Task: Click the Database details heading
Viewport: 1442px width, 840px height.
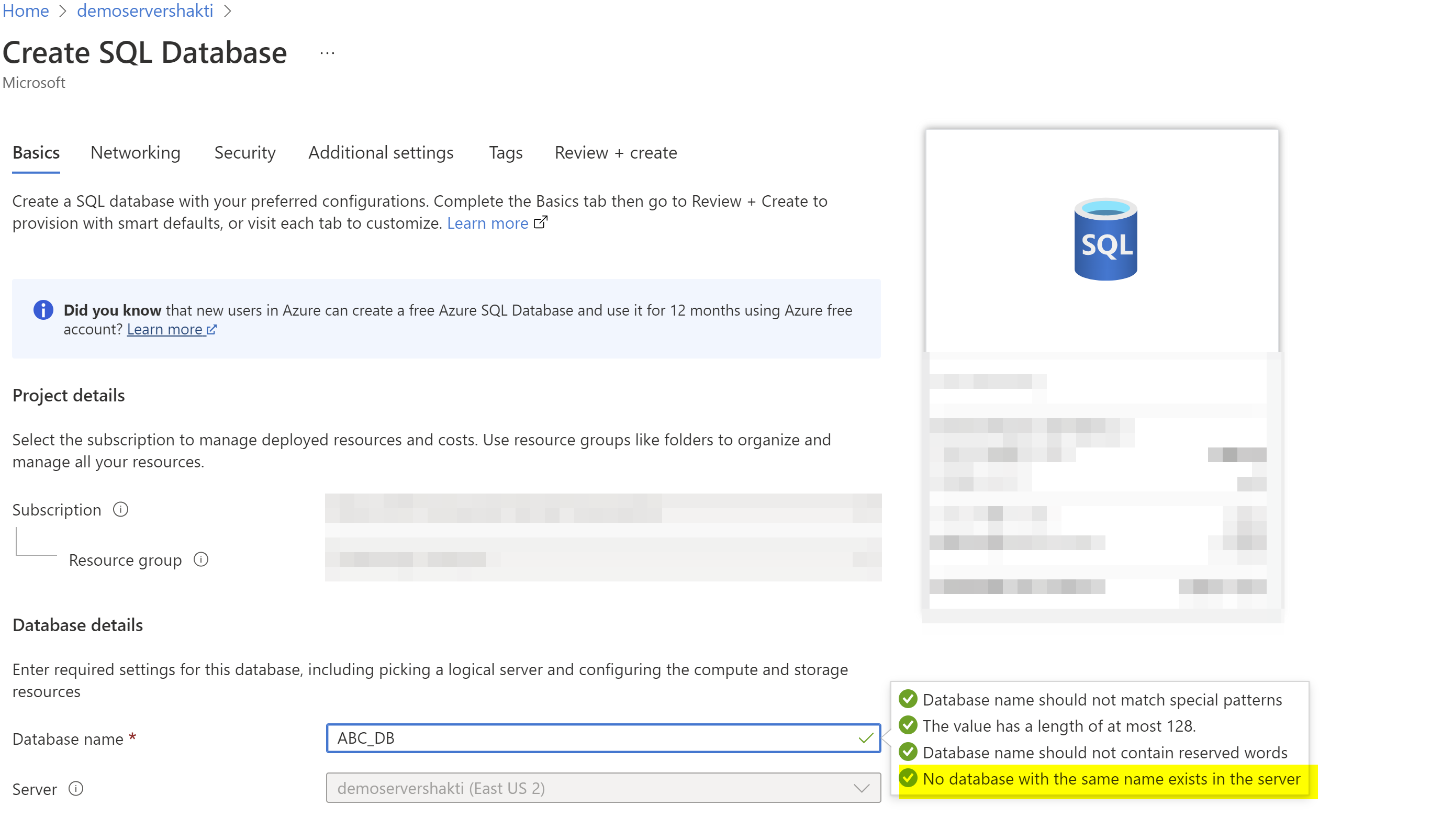Action: [x=78, y=625]
